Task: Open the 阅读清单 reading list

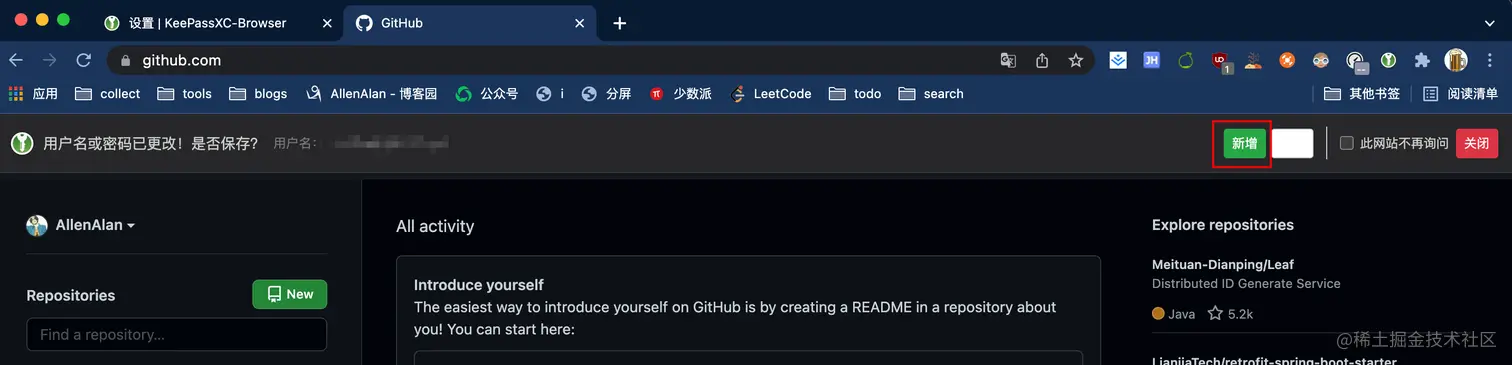Action: pyautogui.click(x=1461, y=93)
